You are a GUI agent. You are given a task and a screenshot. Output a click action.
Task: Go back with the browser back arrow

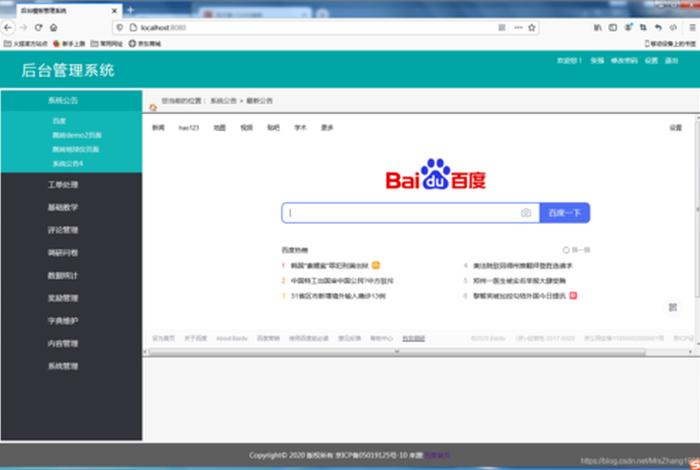pos(8,28)
